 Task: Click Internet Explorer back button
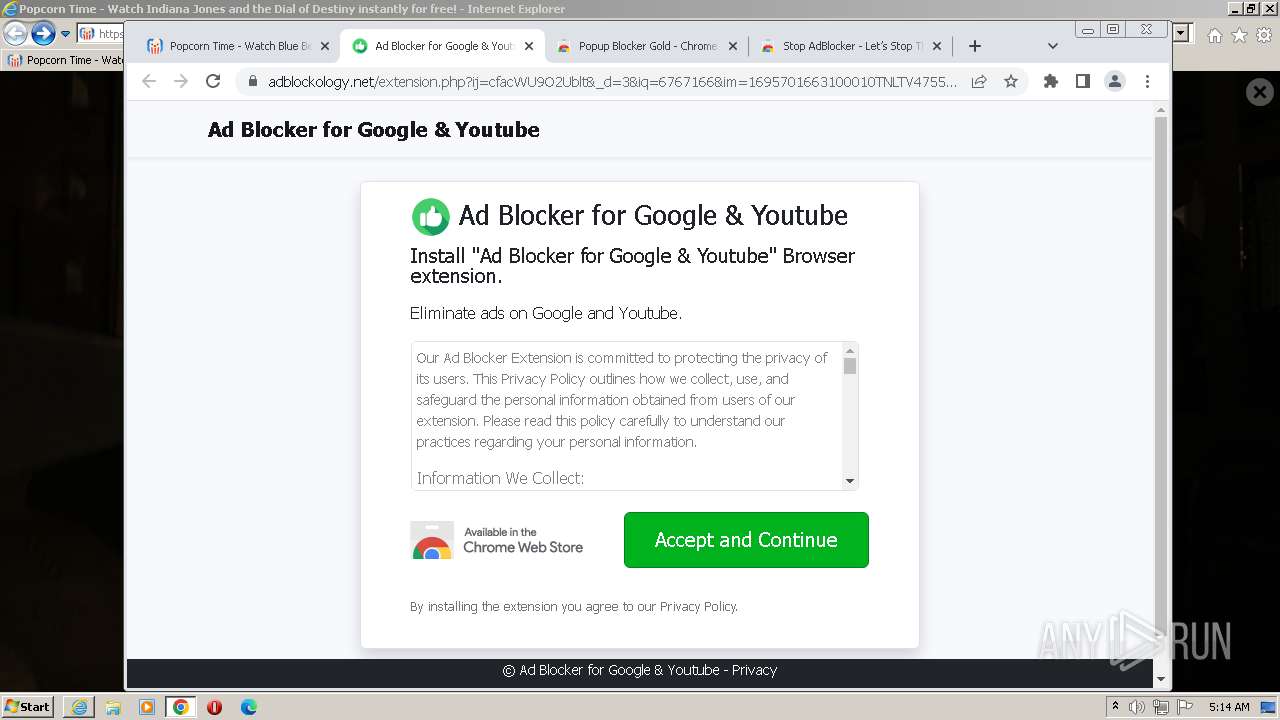[x=15, y=33]
